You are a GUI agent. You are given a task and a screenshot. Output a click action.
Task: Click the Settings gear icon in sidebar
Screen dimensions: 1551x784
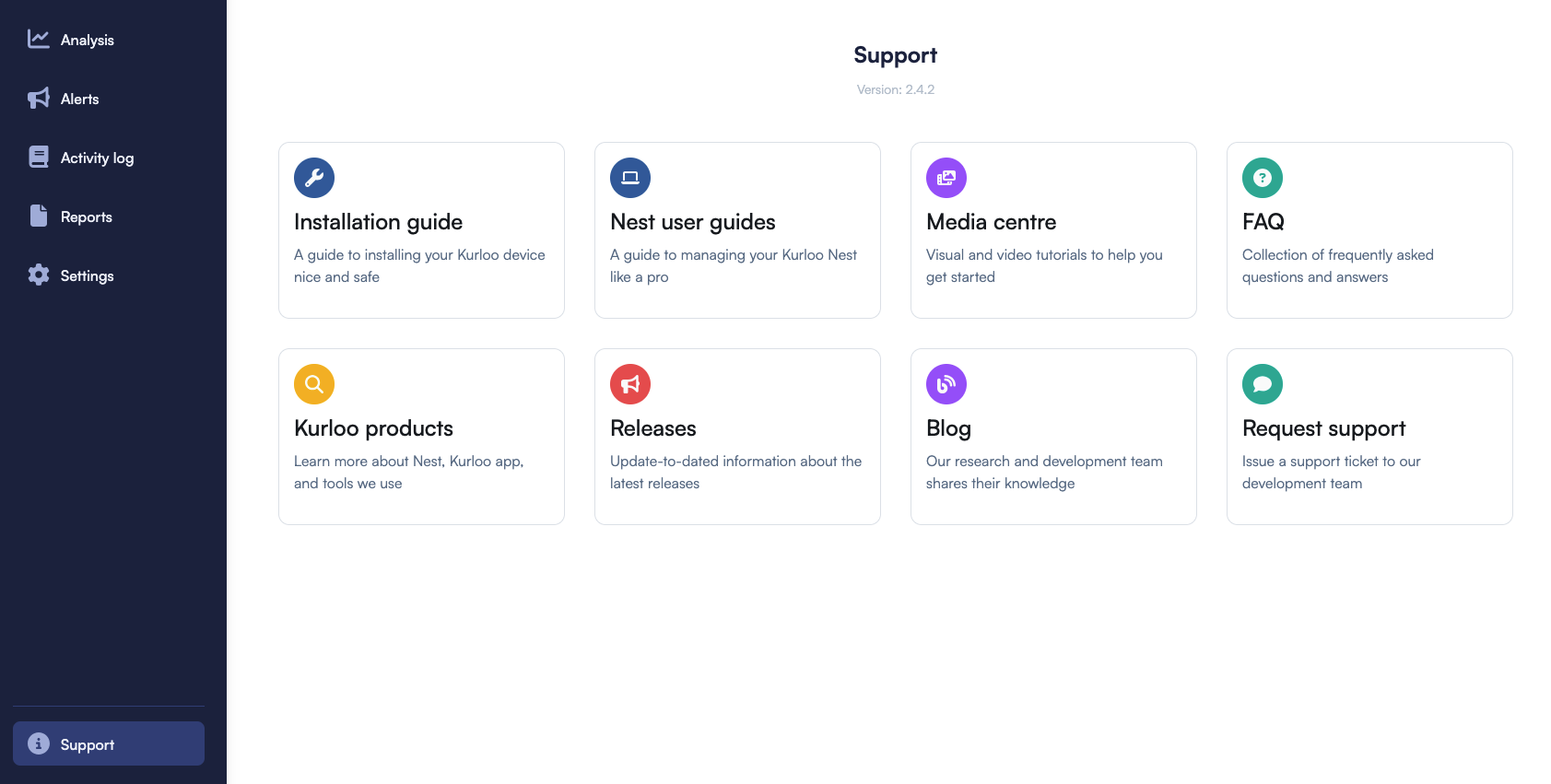click(39, 275)
